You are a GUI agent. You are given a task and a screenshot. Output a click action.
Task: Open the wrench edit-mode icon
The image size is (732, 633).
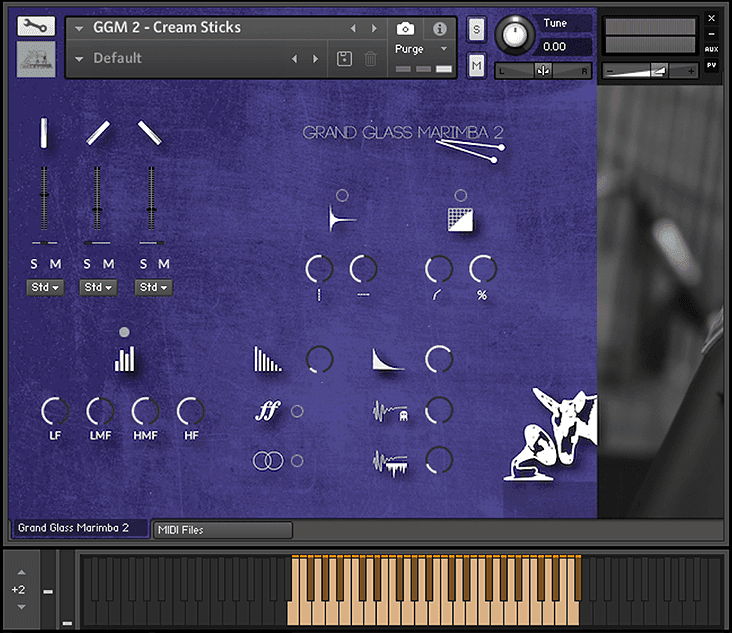[x=36, y=26]
